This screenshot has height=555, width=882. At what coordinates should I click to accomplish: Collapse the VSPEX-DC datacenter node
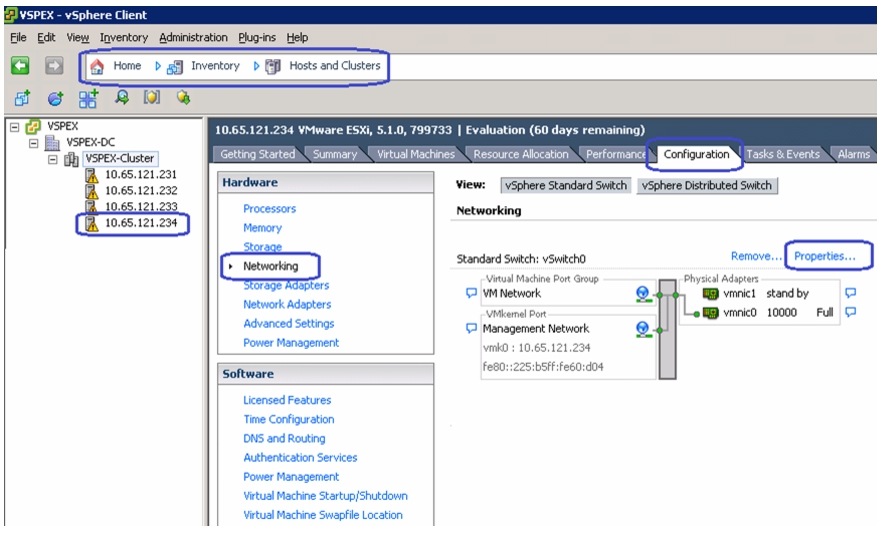click(x=34, y=143)
